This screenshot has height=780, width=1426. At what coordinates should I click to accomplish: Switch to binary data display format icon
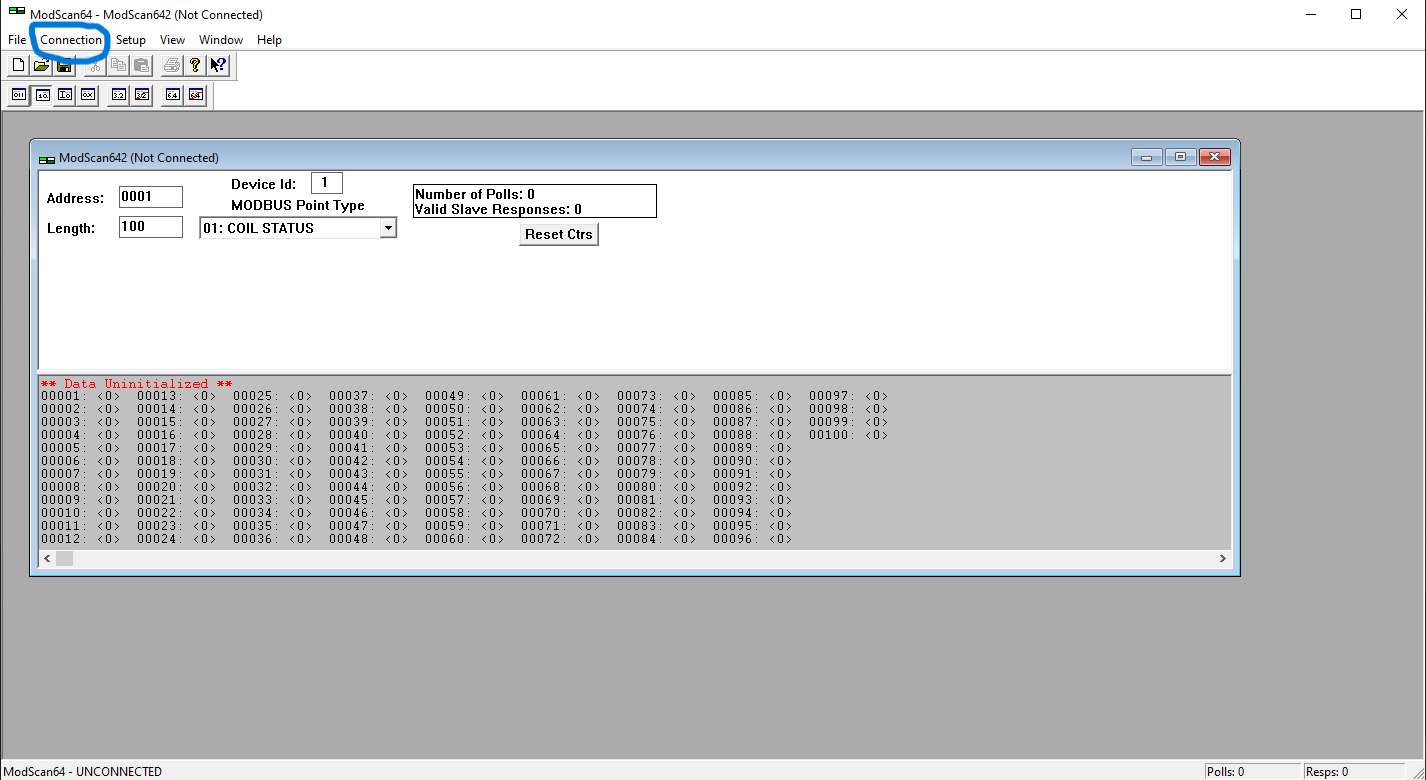[19, 95]
